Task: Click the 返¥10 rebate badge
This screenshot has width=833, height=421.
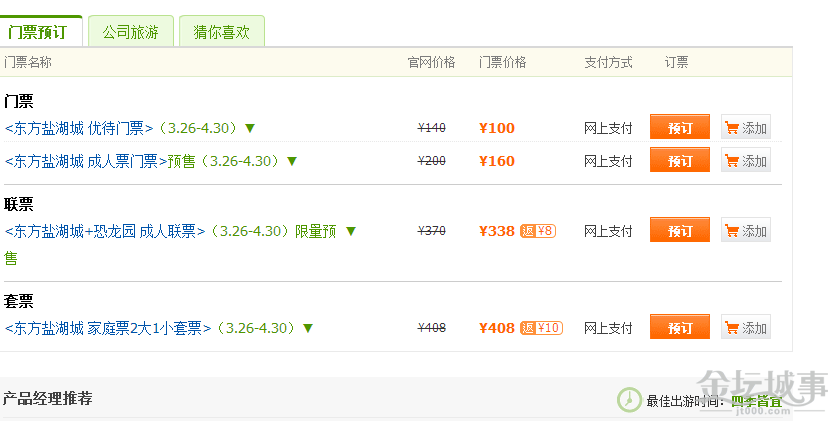Action: pyautogui.click(x=541, y=328)
